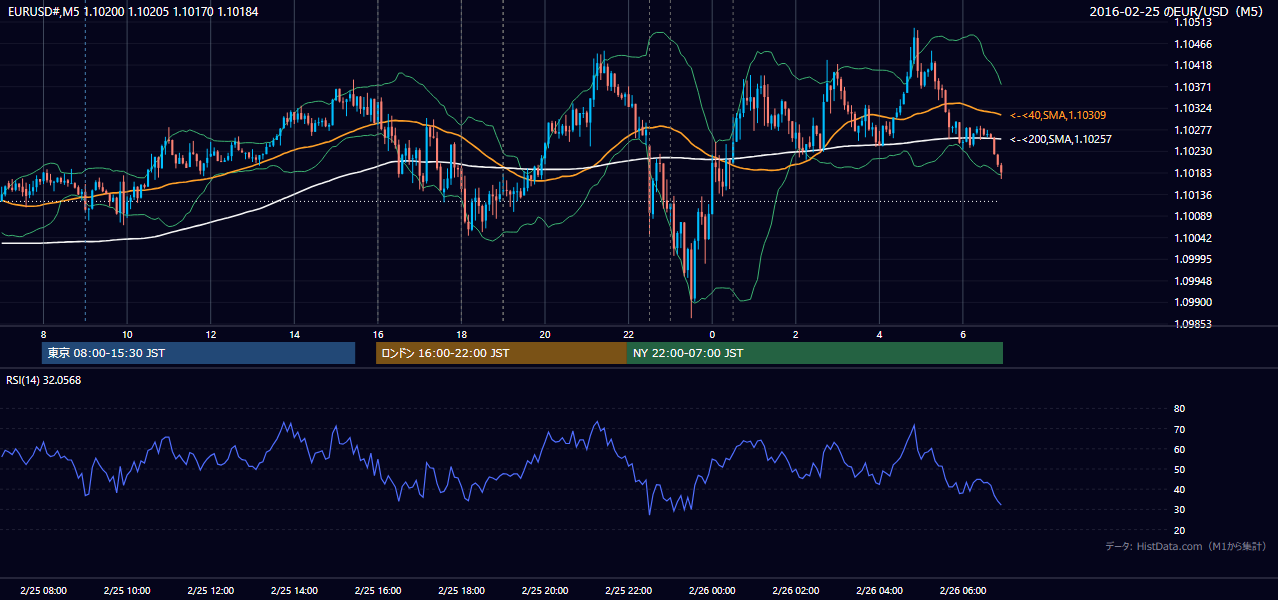Click price level 1.09853 on axis
The width and height of the screenshot is (1278, 600).
(x=1193, y=324)
